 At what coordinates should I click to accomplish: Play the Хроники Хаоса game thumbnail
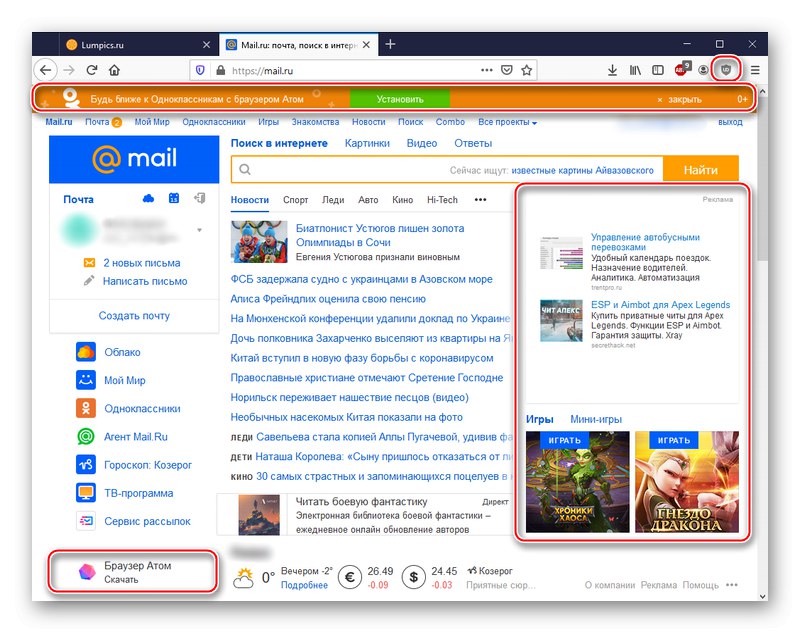point(578,482)
